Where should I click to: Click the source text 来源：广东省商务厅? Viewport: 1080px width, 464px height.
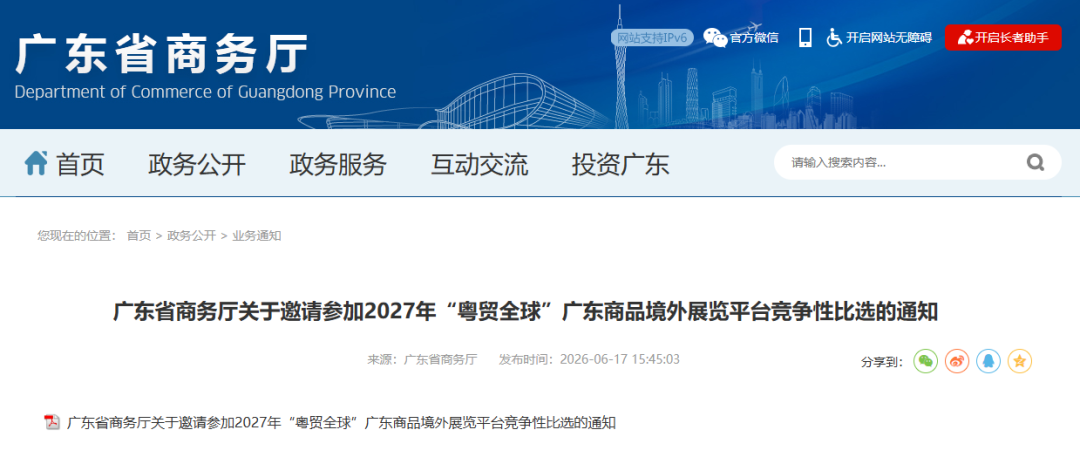point(422,359)
